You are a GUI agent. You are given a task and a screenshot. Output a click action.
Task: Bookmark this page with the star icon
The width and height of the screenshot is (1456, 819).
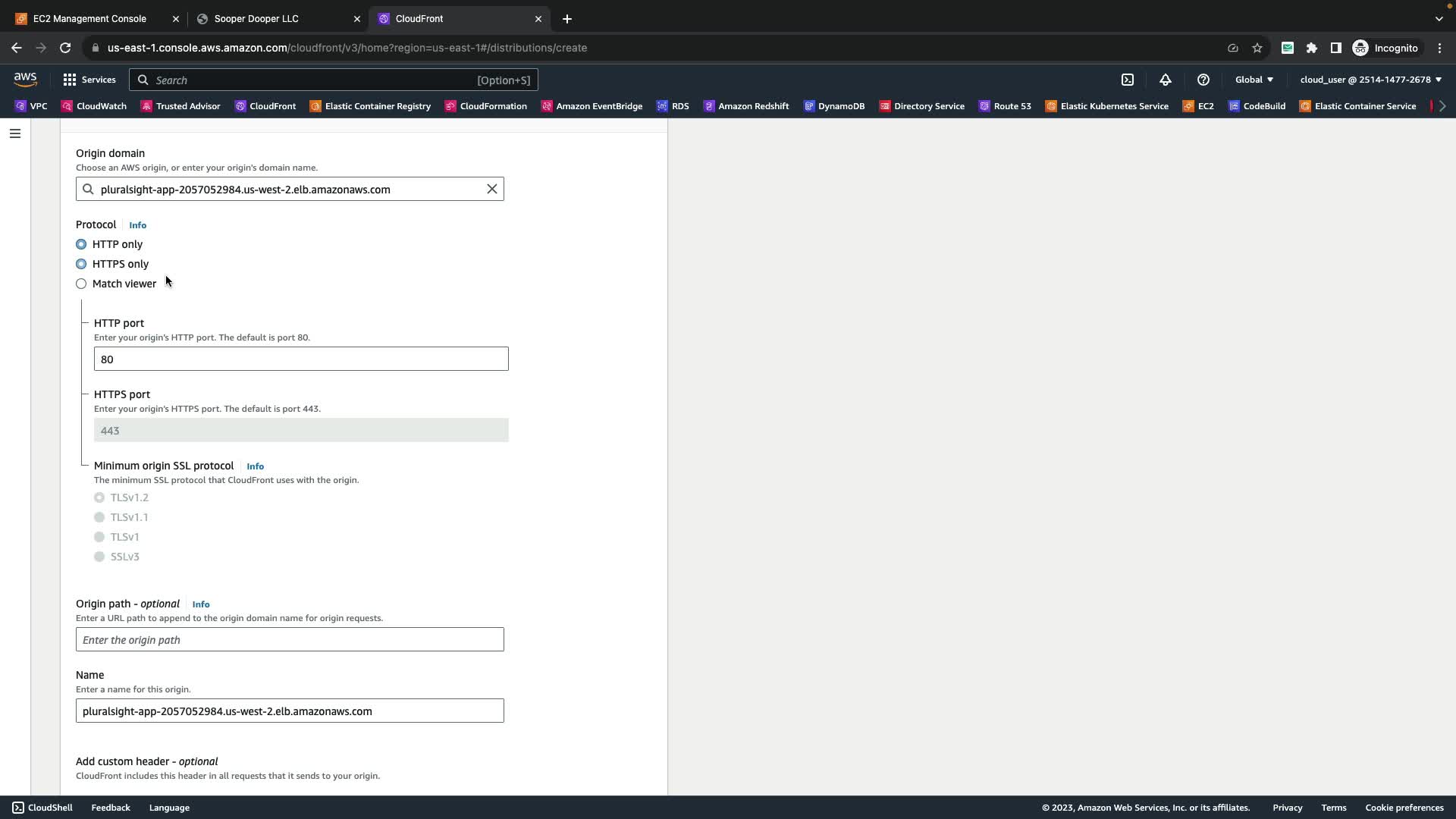coord(1257,48)
